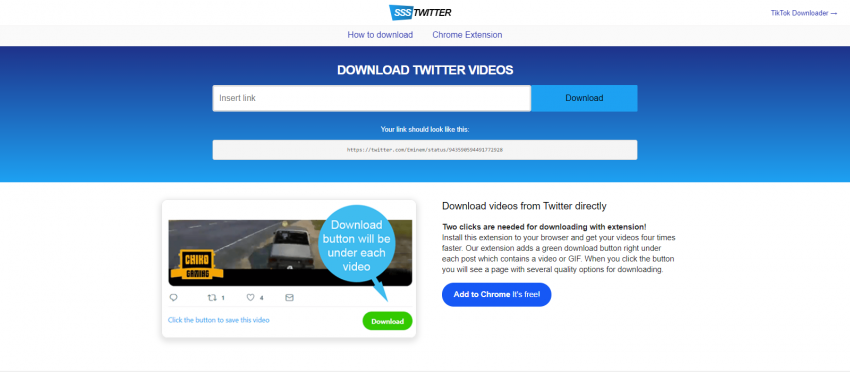Image resolution: width=850 pixels, height=372 pixels.
Task: Focus the Insert link input field
Action: (x=372, y=98)
